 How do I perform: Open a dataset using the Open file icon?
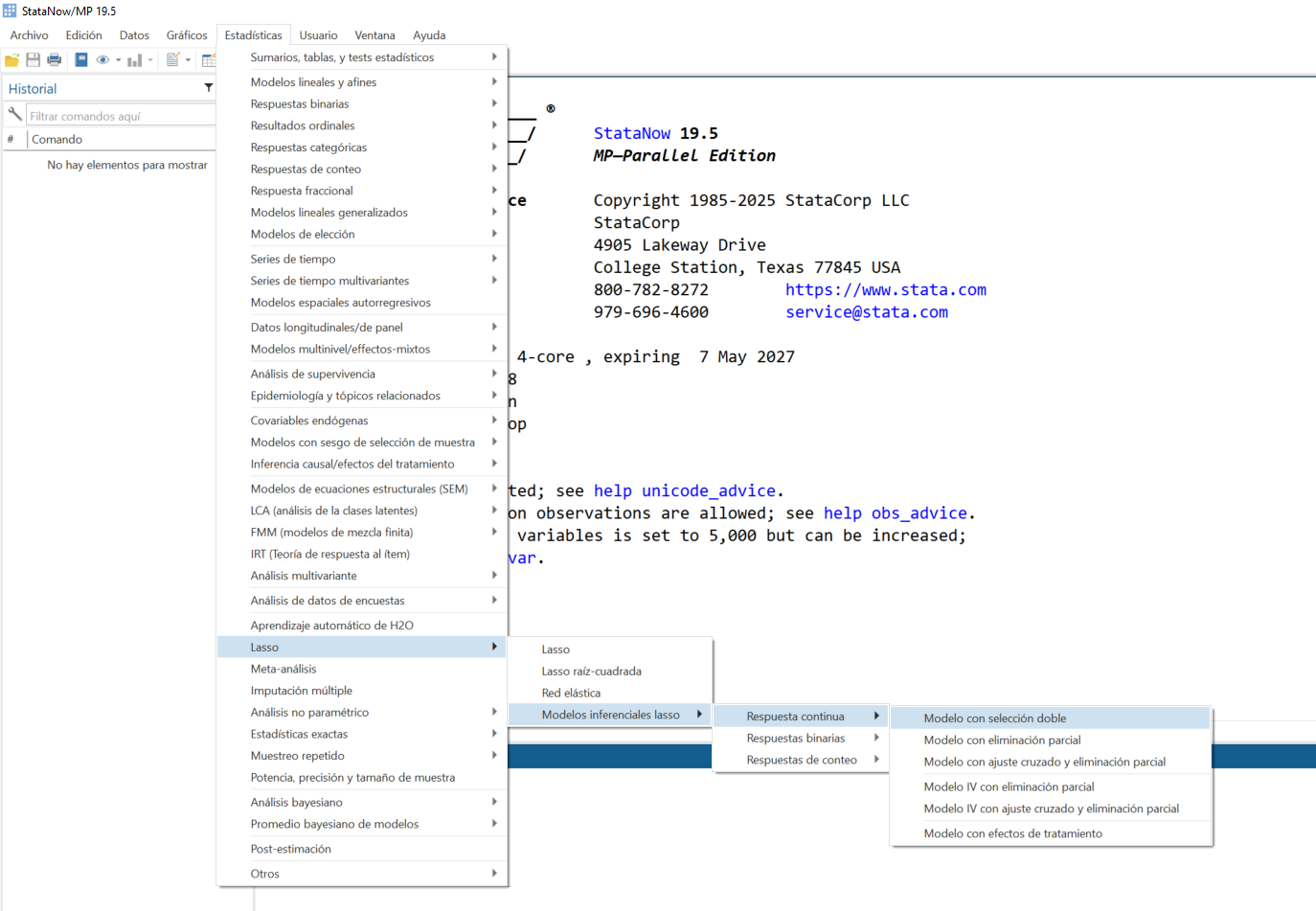click(11, 59)
